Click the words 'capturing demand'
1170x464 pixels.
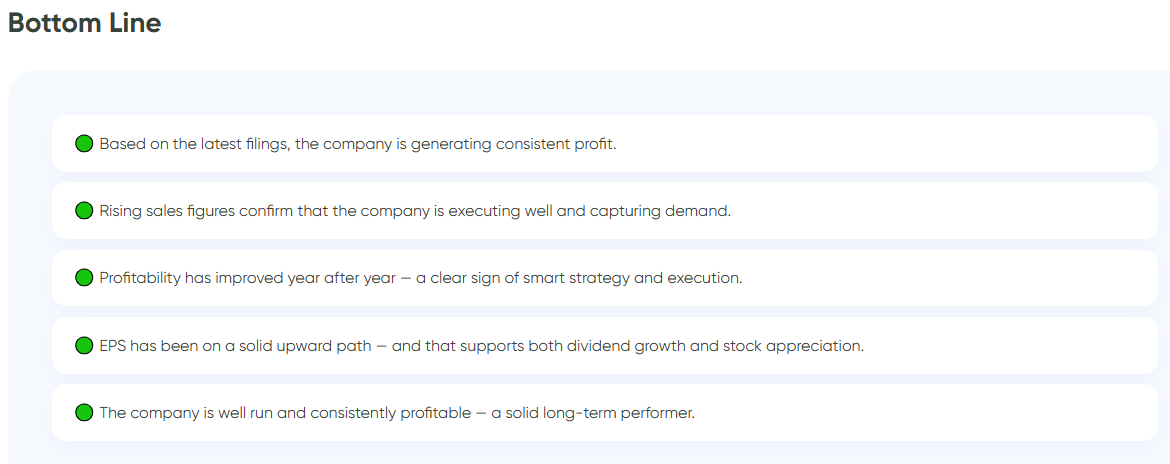click(x=660, y=211)
